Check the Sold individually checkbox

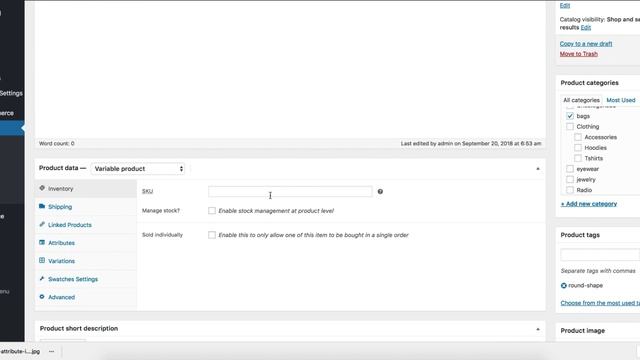click(x=212, y=235)
